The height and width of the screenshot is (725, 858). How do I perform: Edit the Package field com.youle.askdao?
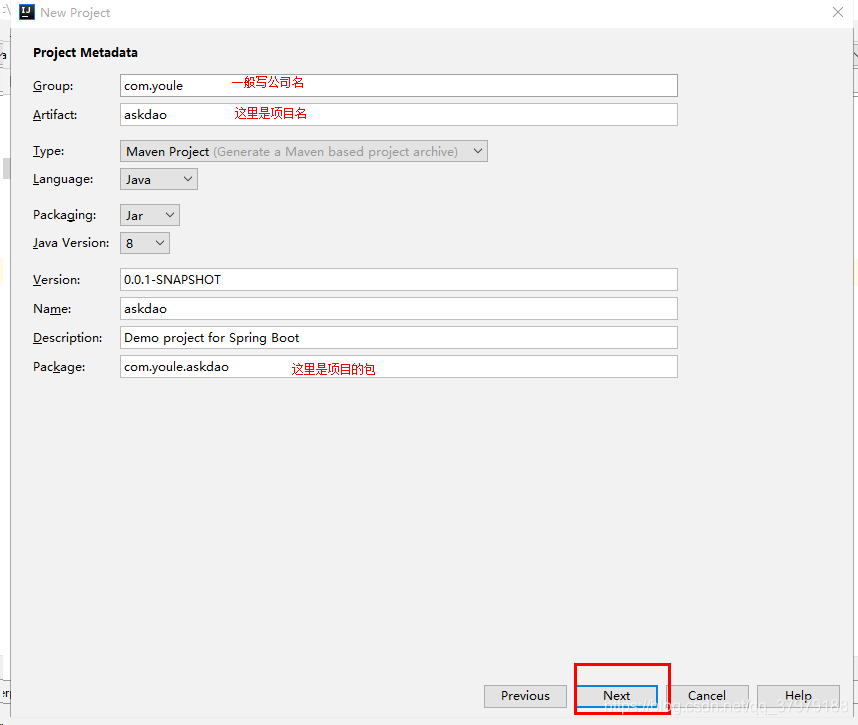click(398, 367)
